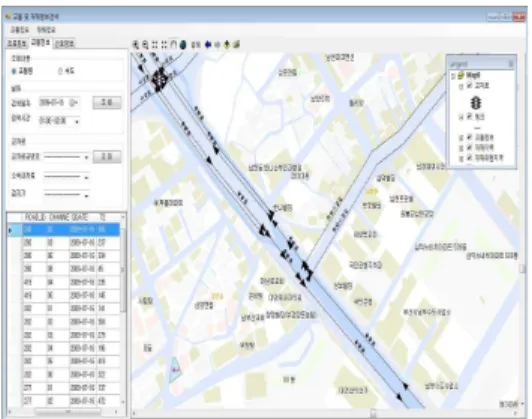This screenshot has width=532, height=419.
Task: Click the fixed zoom-in arrows icon
Action: click(x=155, y=44)
